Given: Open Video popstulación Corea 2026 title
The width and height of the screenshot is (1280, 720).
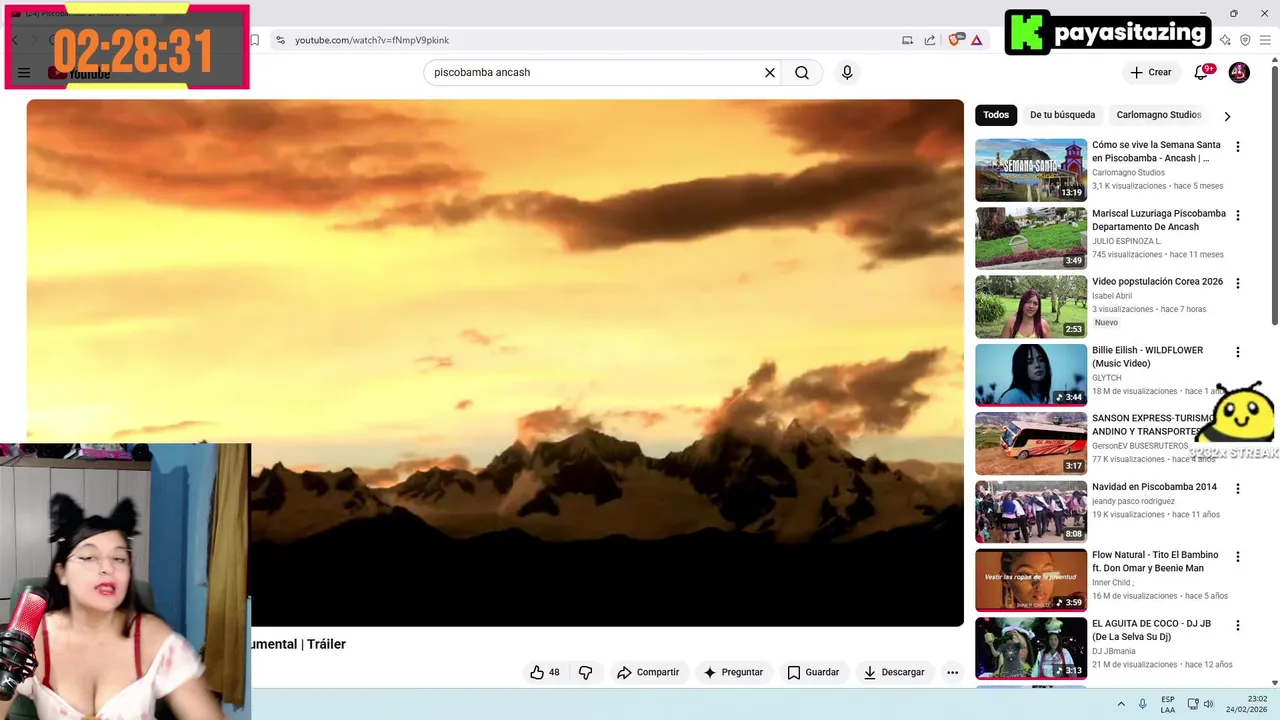Looking at the screenshot, I should pyautogui.click(x=1157, y=282).
